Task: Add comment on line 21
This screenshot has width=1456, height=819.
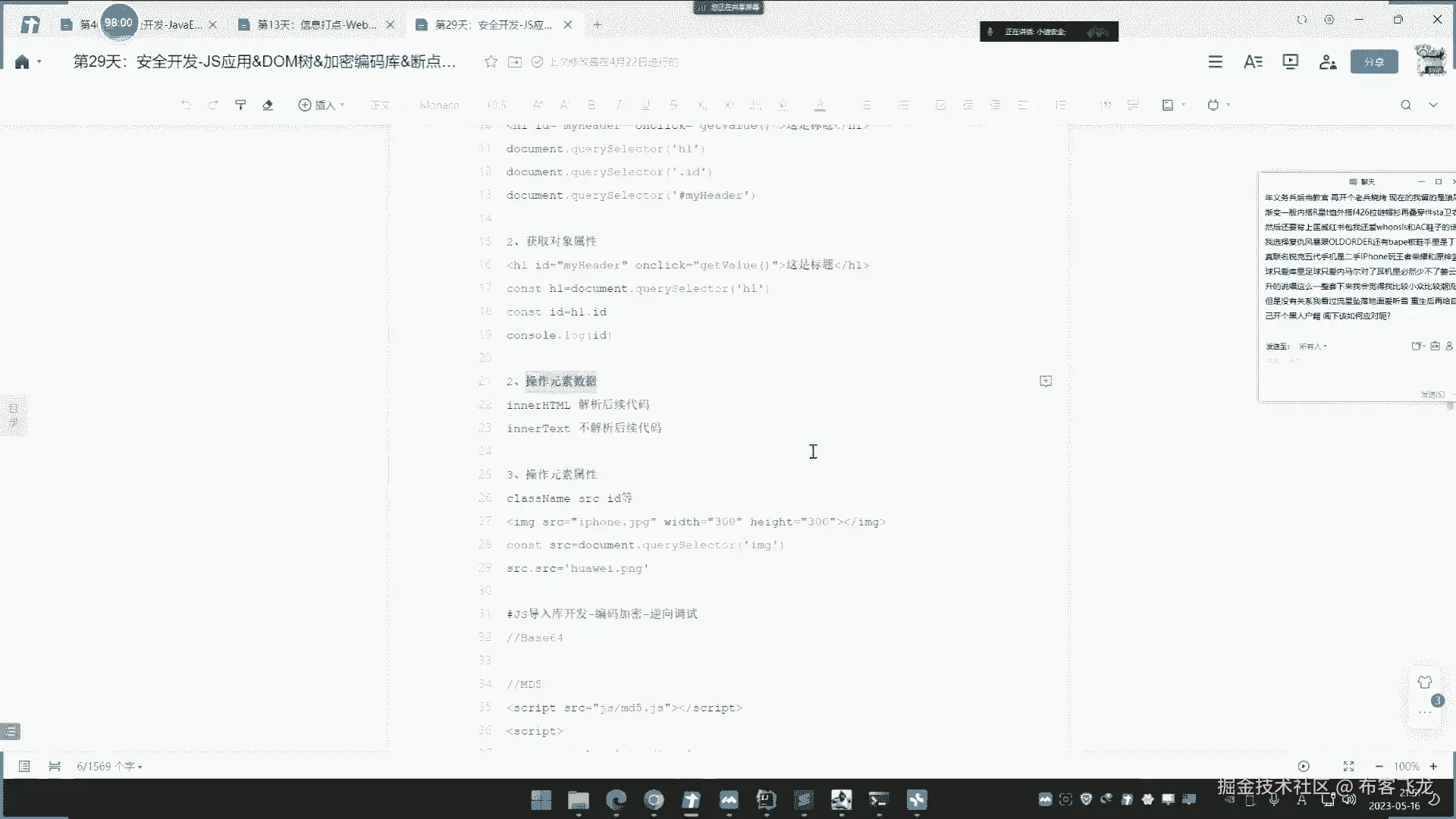Action: pos(1045,381)
